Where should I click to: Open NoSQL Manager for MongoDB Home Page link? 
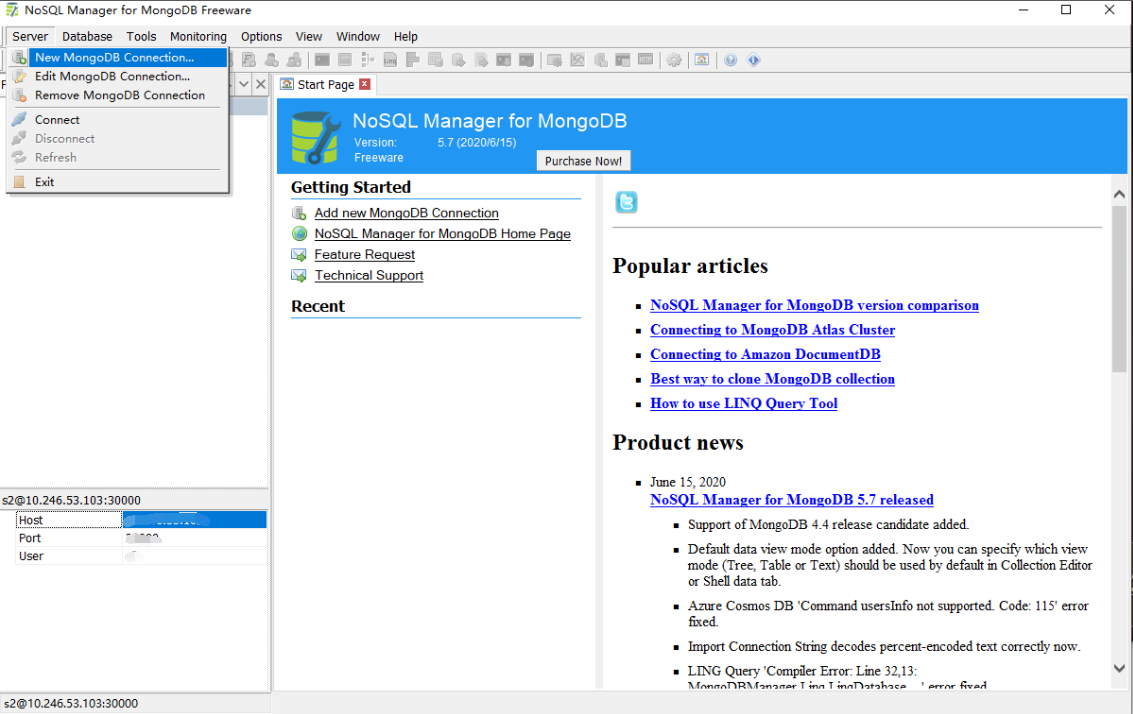[442, 233]
